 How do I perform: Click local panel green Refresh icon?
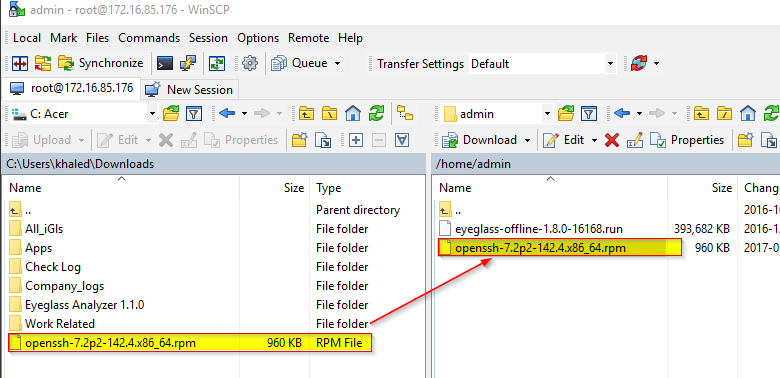376,114
